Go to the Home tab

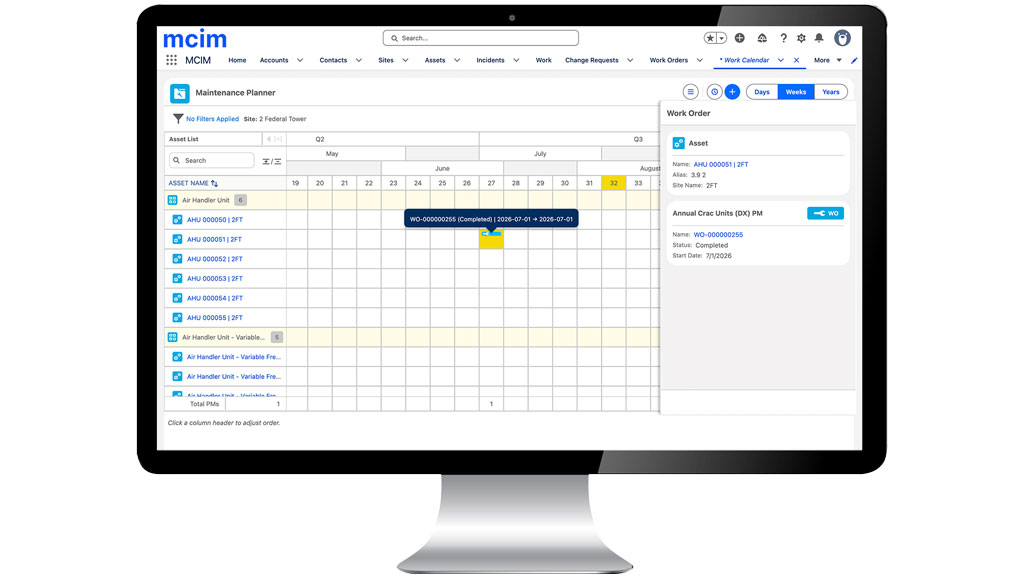[x=237, y=60]
